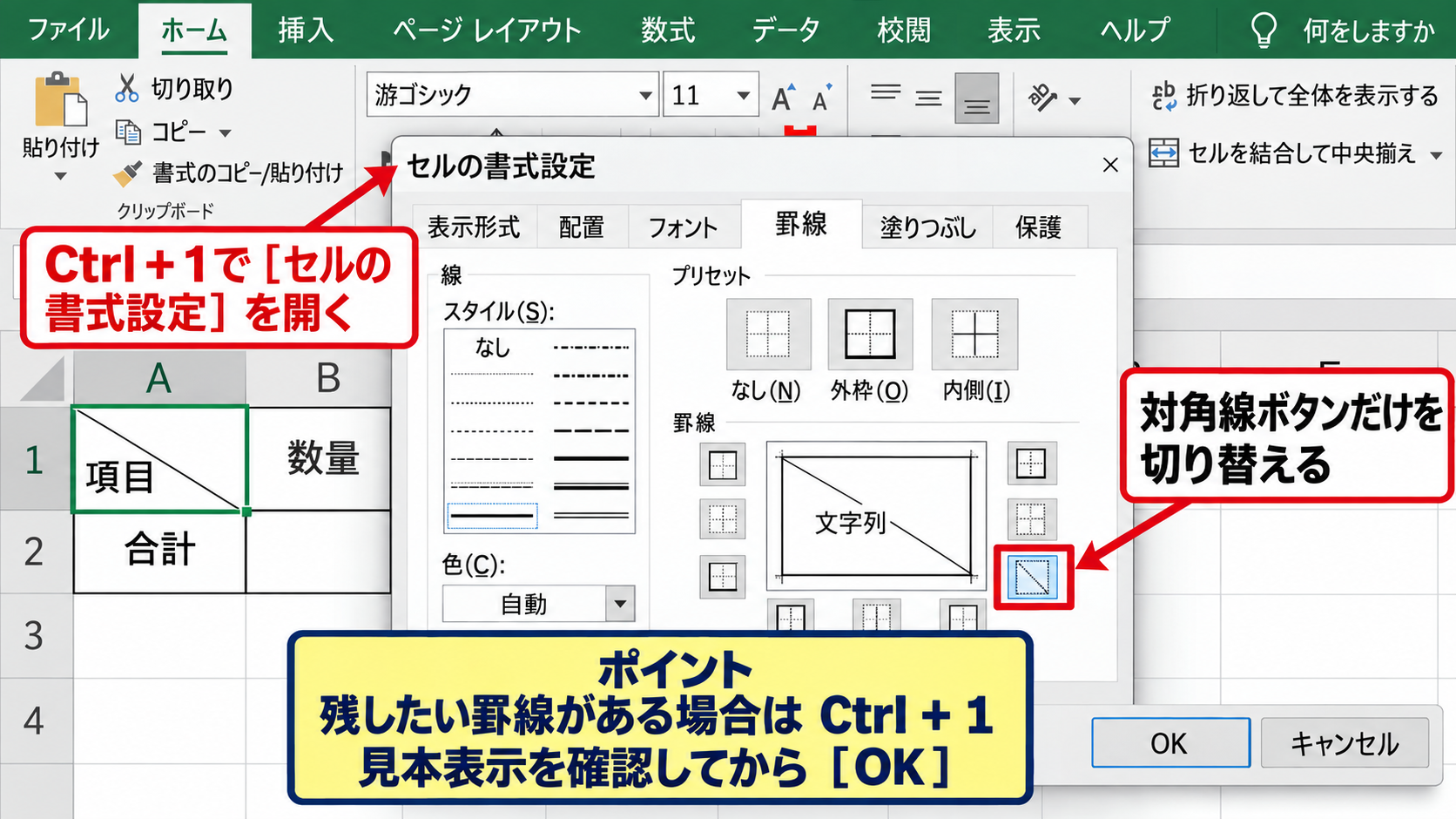Click the middle align icon
Screen dimensions: 1456x819
[928, 98]
